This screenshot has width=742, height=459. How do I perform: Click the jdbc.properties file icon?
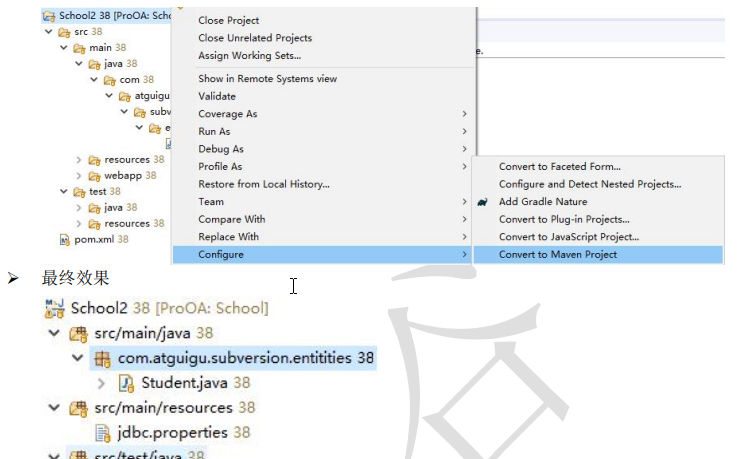pyautogui.click(x=103, y=433)
